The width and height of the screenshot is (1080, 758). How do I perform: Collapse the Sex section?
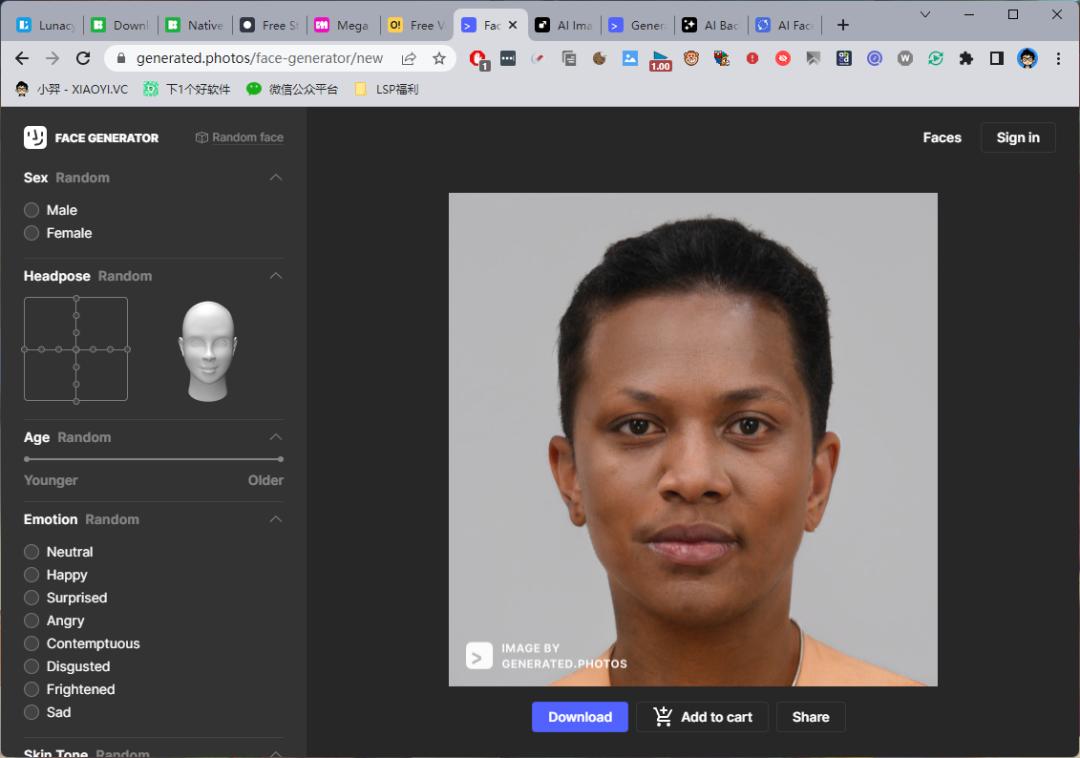275,177
